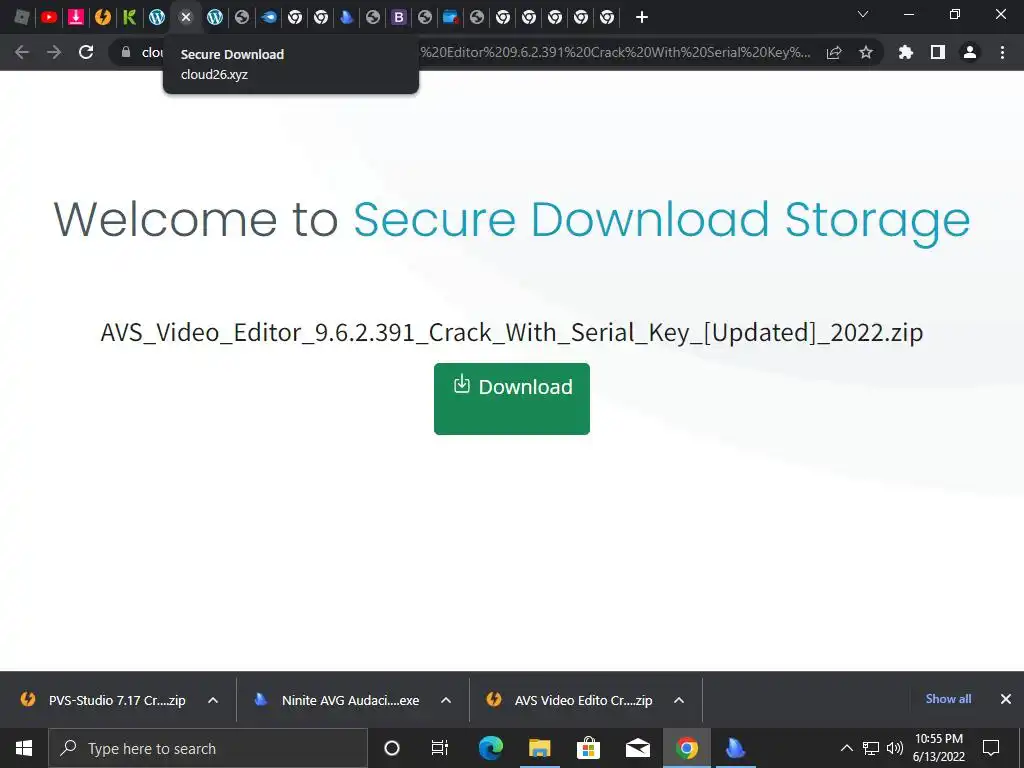Open the blue swirl favicon tab
The height and width of the screenshot is (768, 1024).
(268, 17)
